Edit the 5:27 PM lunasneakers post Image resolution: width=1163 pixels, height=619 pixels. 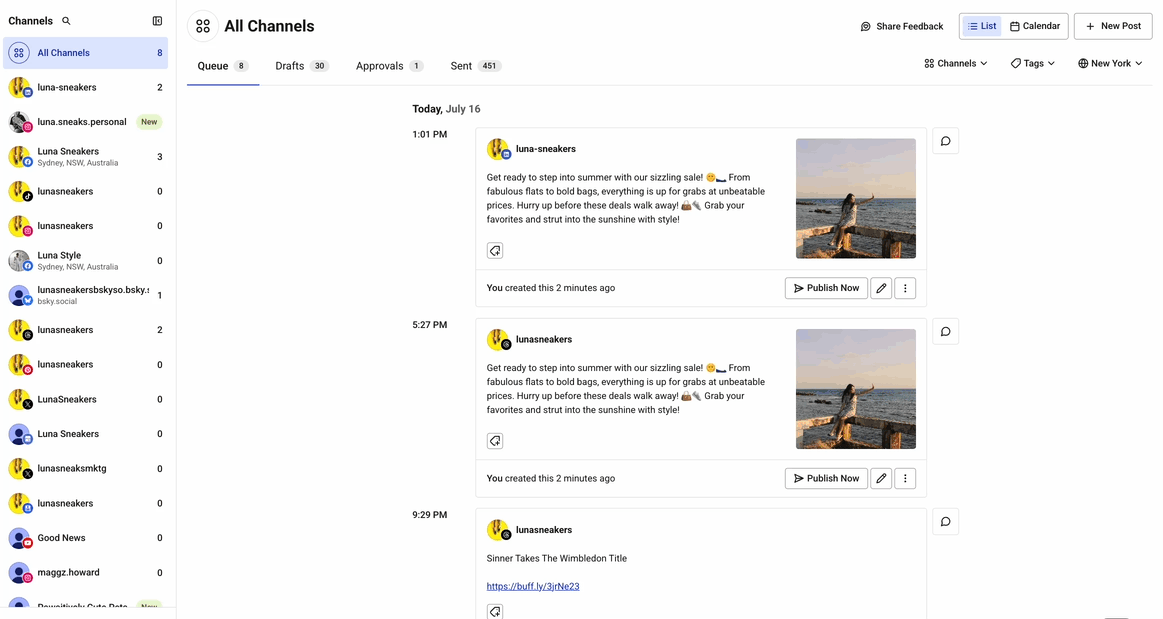[x=881, y=479]
